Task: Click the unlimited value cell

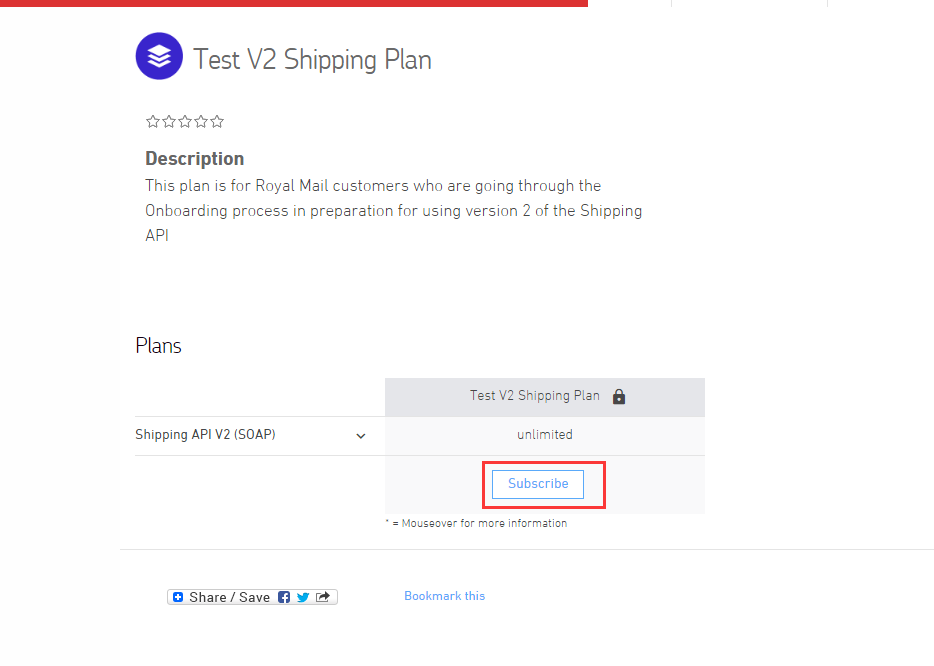Action: coord(545,435)
